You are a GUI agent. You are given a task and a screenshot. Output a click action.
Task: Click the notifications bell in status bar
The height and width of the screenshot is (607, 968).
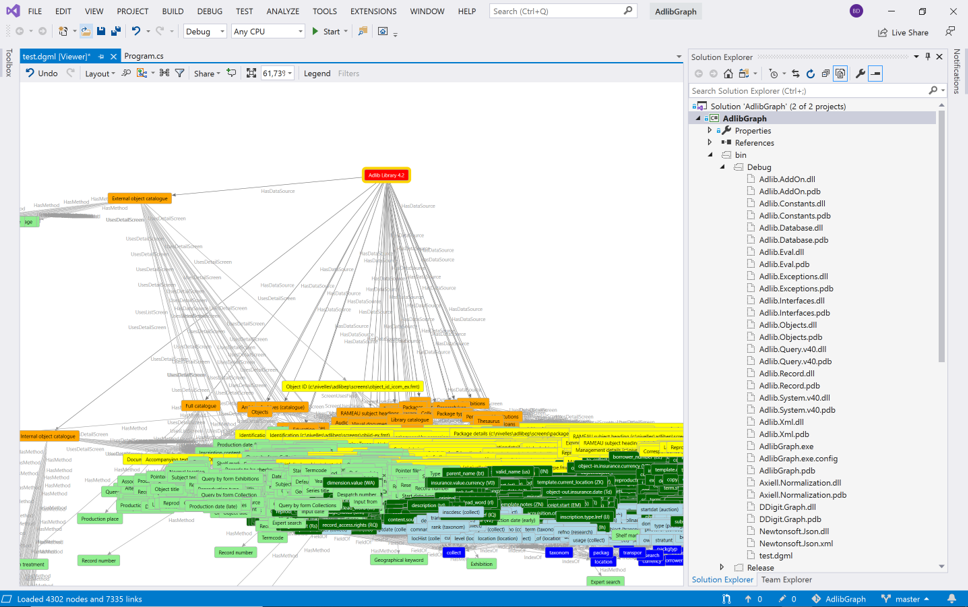(952, 598)
